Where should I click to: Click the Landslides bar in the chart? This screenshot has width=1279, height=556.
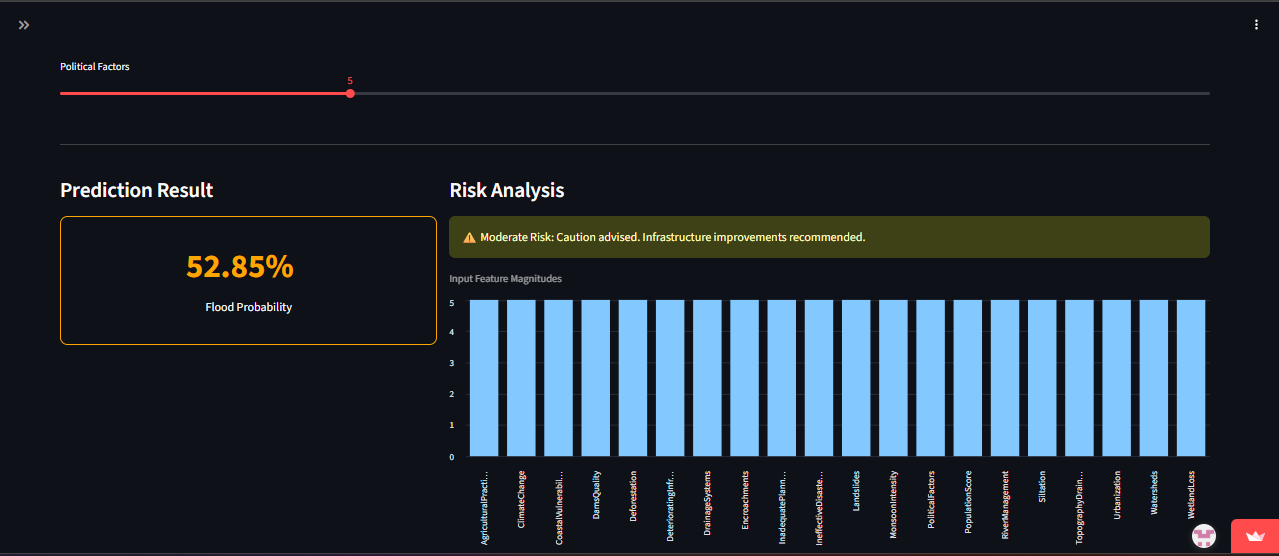click(856, 378)
